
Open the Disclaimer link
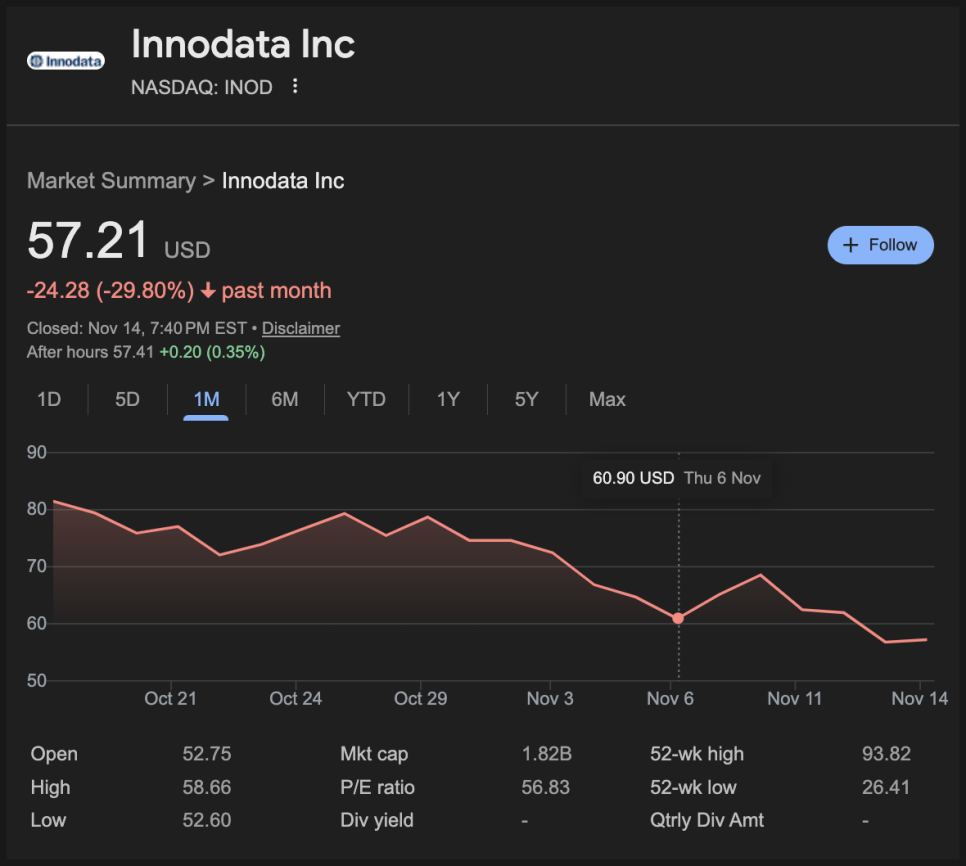pos(301,328)
